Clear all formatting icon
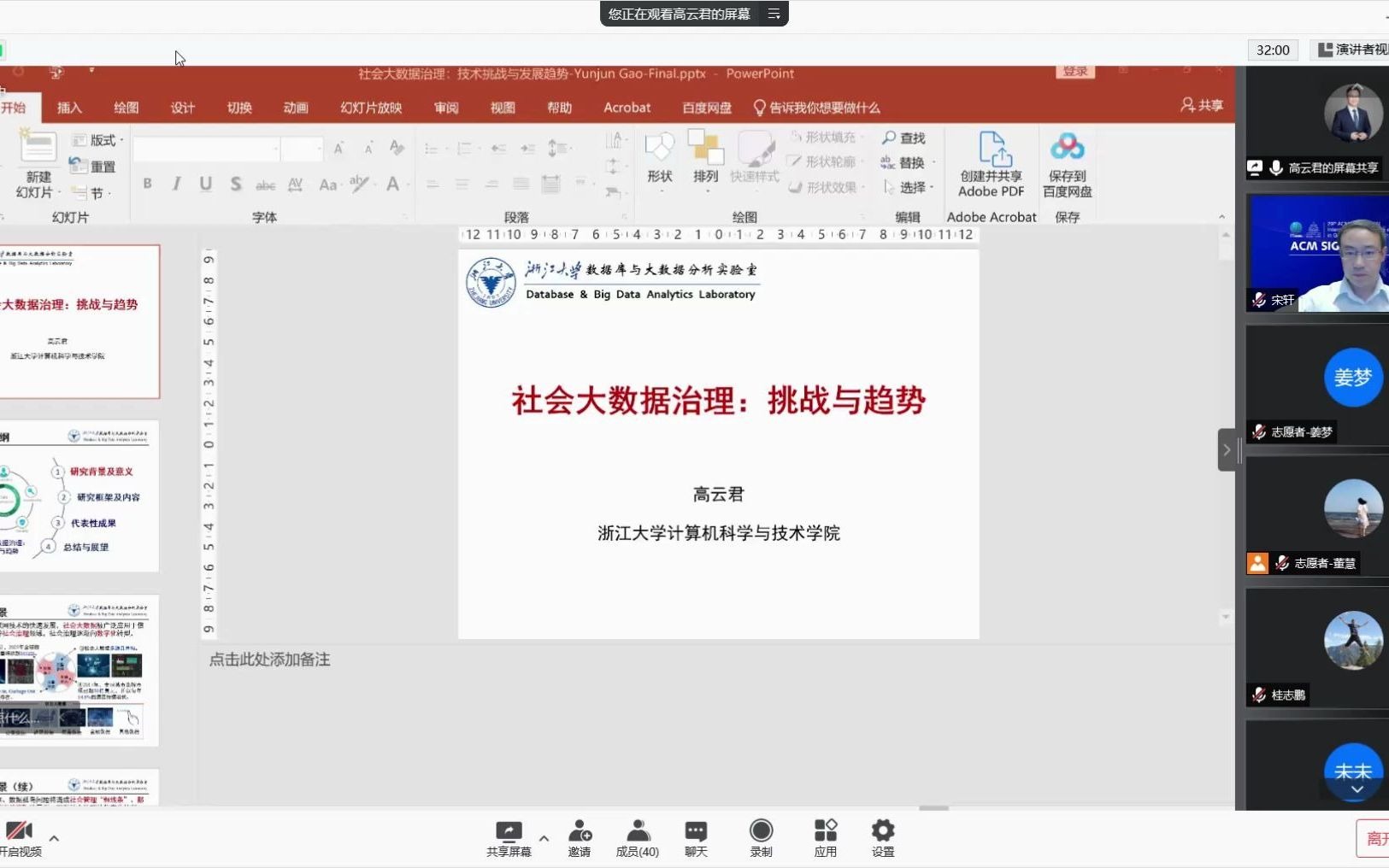 pos(397,148)
